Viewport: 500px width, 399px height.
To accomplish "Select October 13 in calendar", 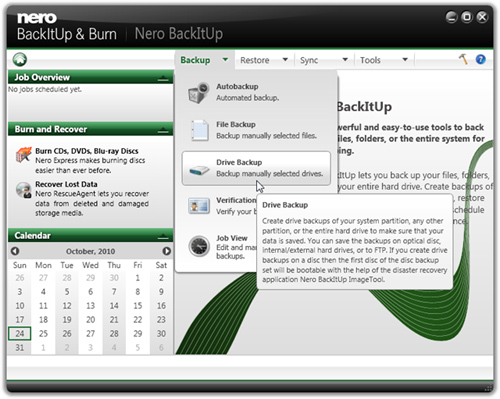I will click(x=90, y=306).
